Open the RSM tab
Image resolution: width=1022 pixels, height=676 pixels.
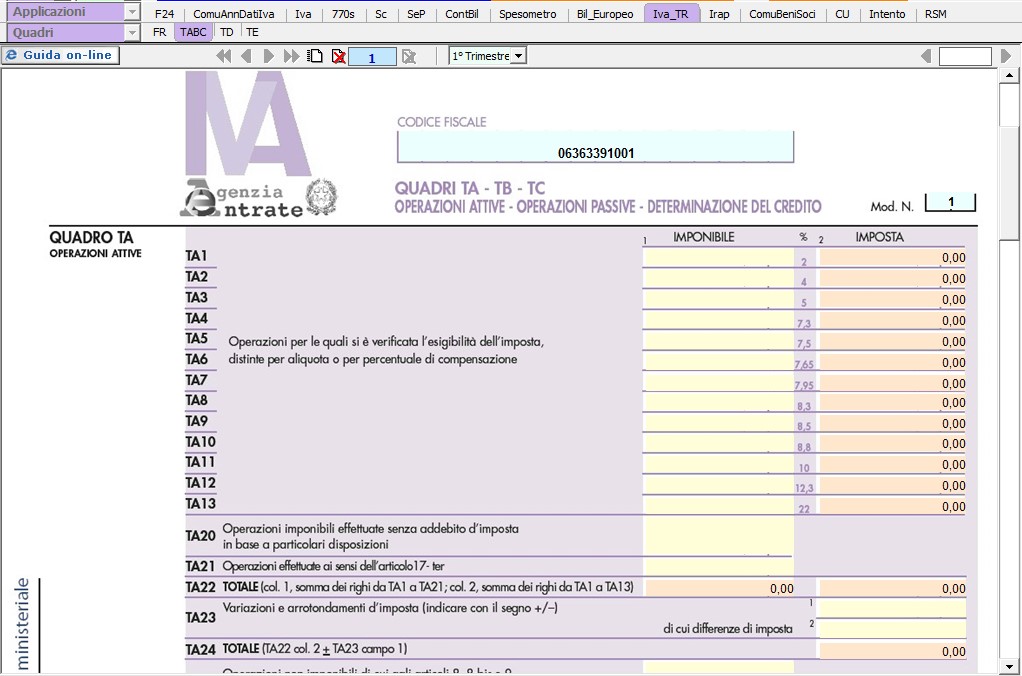click(x=935, y=14)
